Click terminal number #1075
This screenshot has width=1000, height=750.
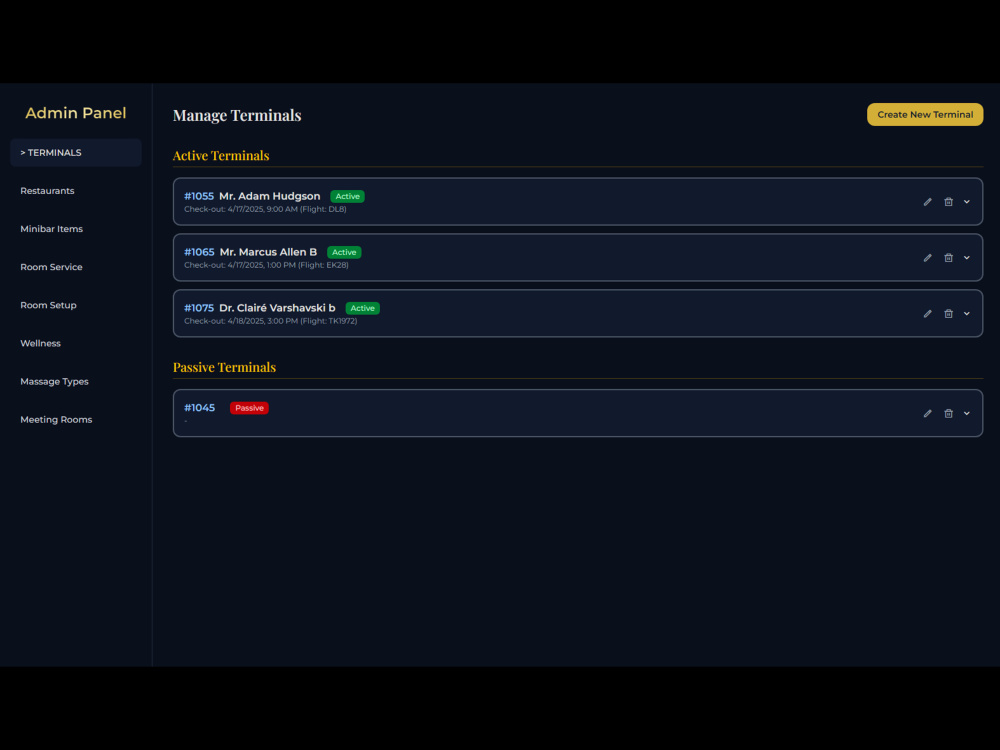pyautogui.click(x=199, y=308)
